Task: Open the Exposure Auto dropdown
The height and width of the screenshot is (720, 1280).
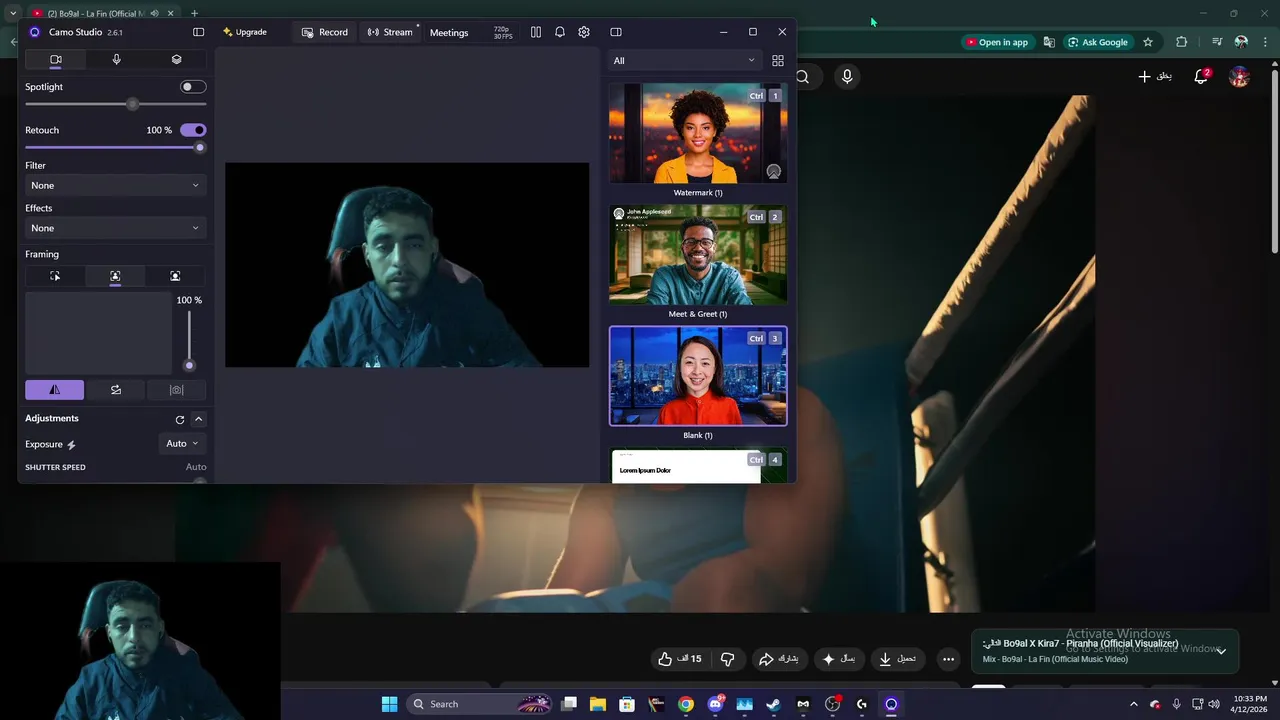Action: point(182,444)
